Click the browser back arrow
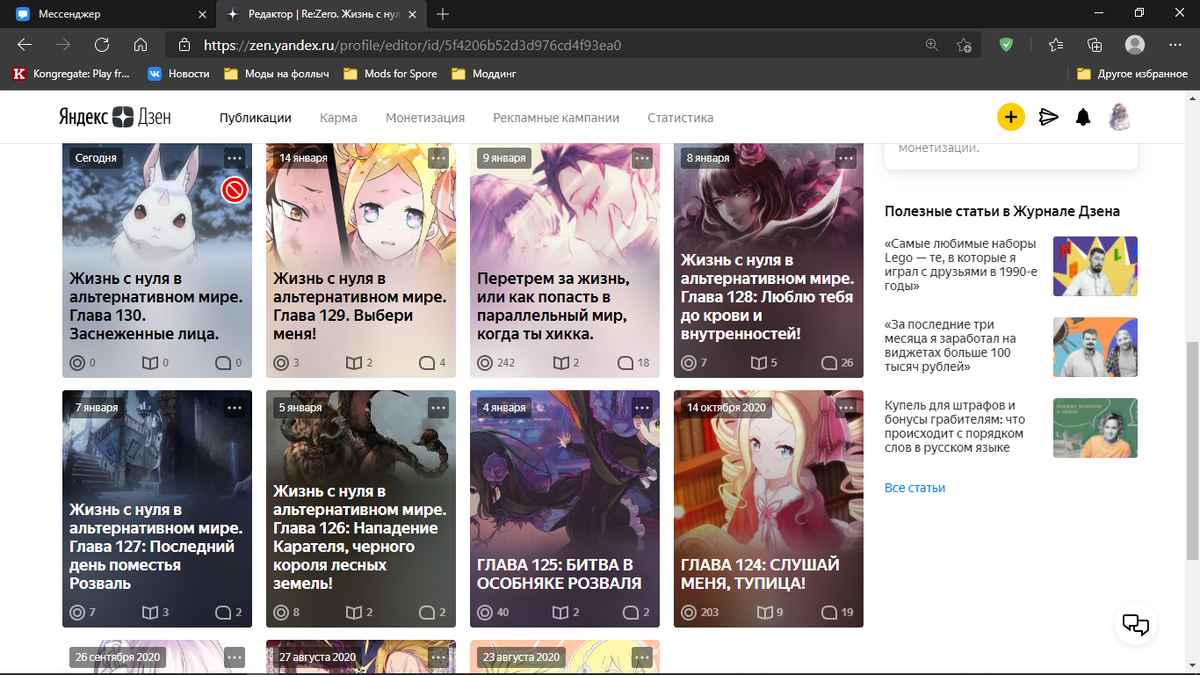Screen dimensions: 1200x675 [x=25, y=45]
